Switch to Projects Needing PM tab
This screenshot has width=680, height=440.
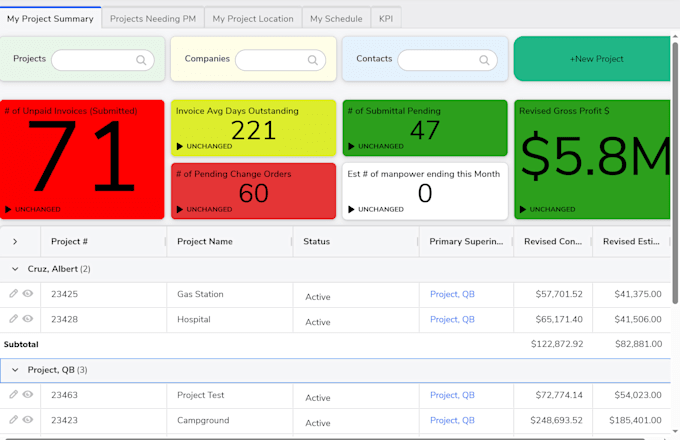153,19
